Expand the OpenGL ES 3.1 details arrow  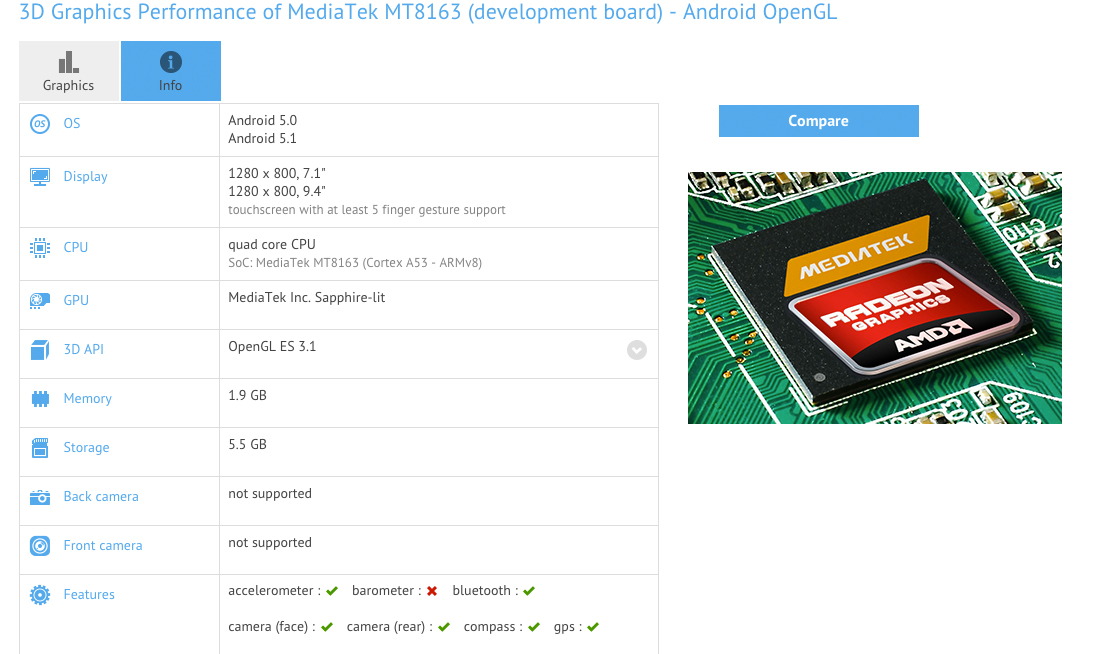pos(636,350)
